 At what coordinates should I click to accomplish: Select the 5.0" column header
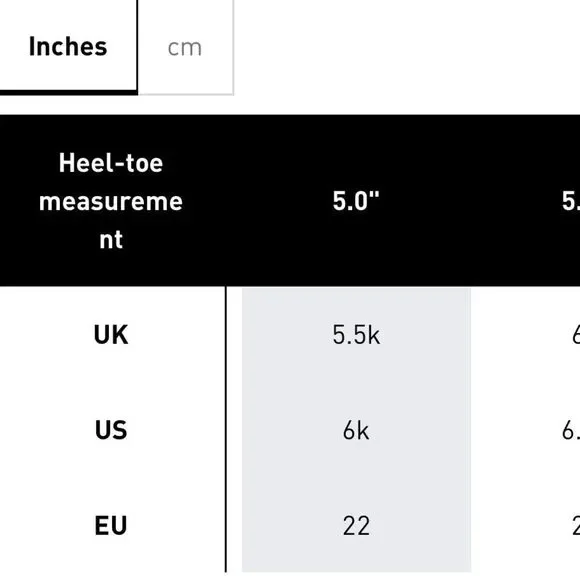(356, 201)
